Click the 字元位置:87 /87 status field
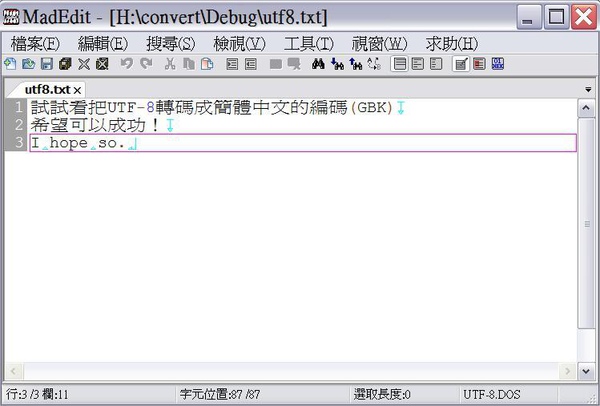 (x=264, y=394)
